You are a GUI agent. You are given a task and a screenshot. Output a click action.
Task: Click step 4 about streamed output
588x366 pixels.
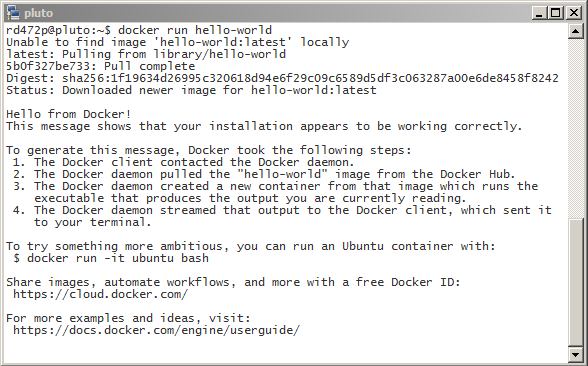click(282, 216)
